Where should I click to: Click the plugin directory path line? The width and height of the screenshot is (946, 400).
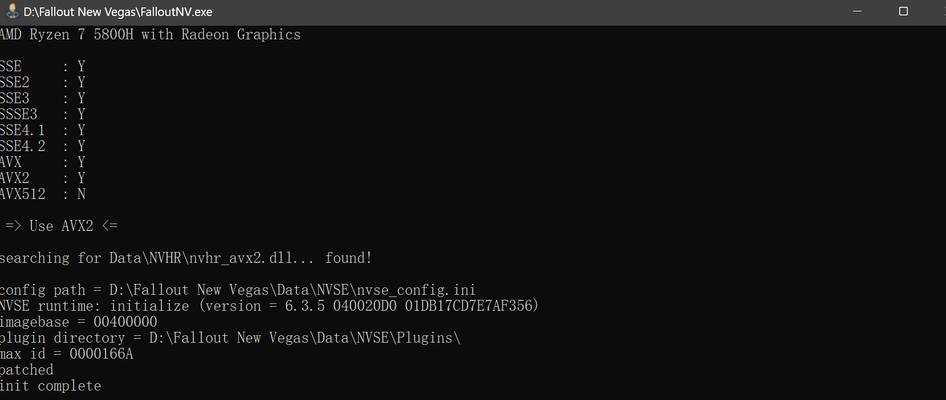coord(230,338)
